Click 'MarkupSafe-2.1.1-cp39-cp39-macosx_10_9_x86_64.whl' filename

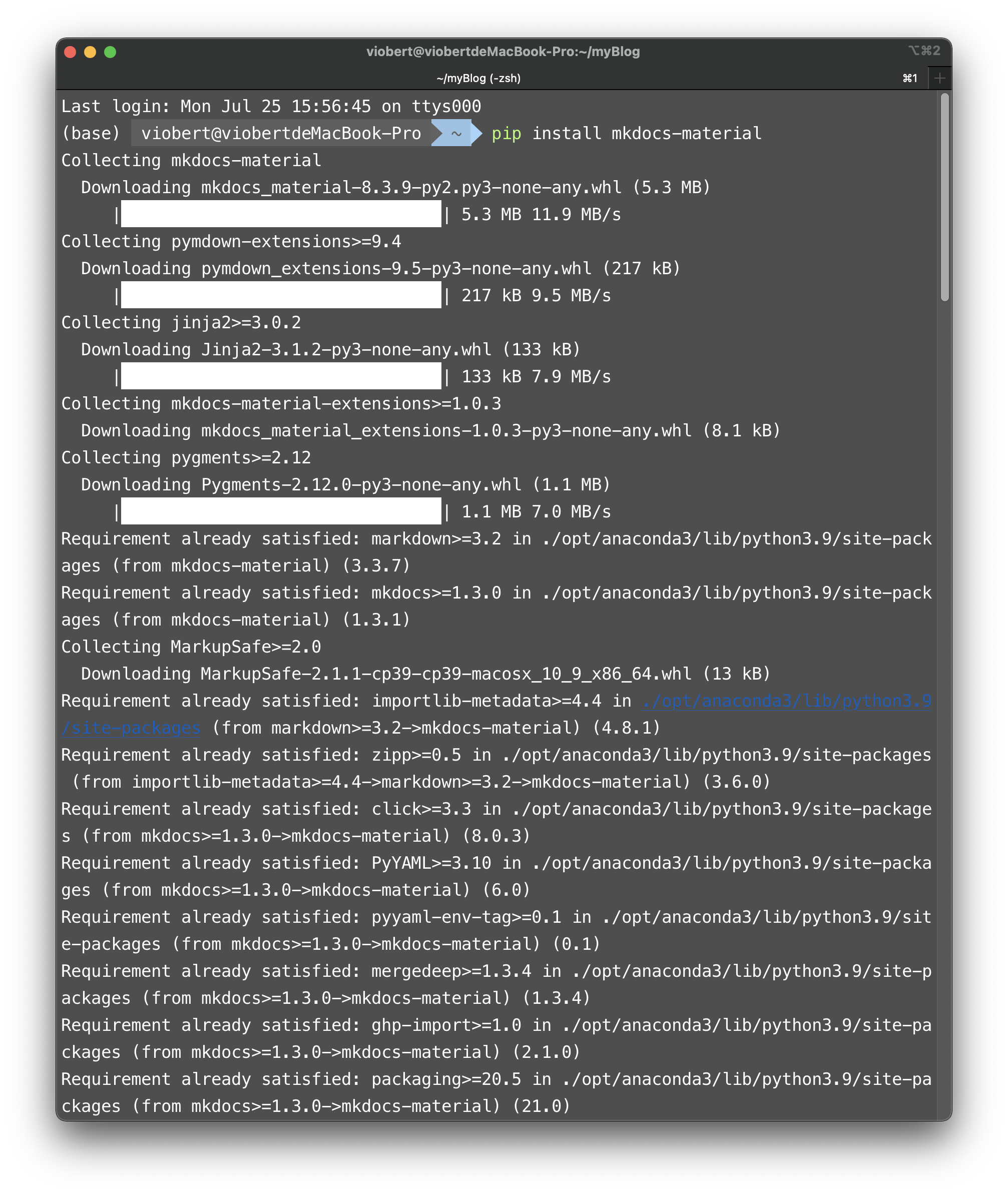coord(446,674)
